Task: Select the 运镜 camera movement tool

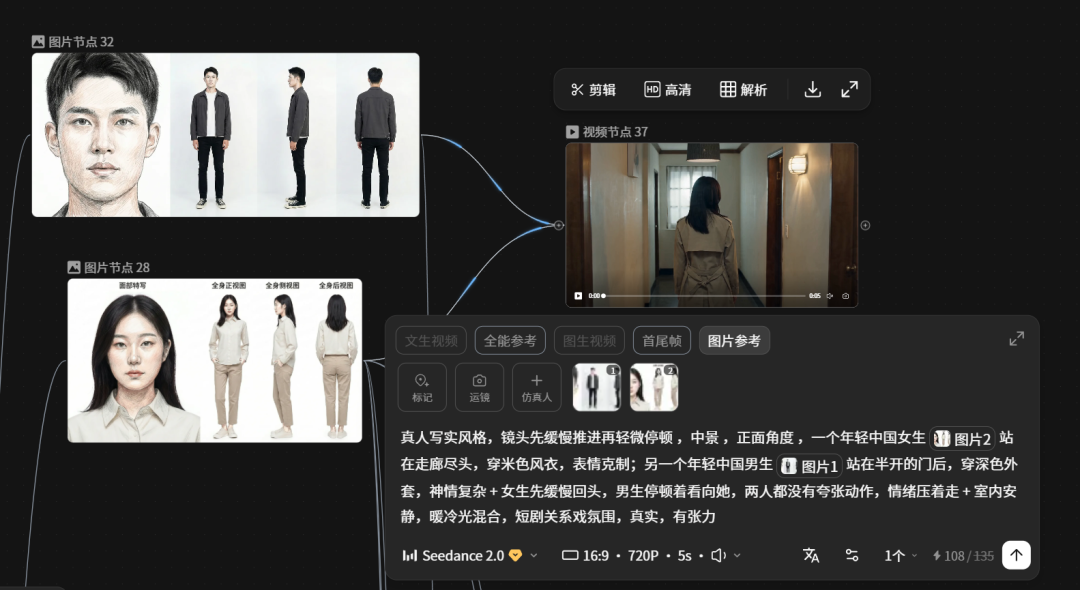Action: [x=479, y=387]
